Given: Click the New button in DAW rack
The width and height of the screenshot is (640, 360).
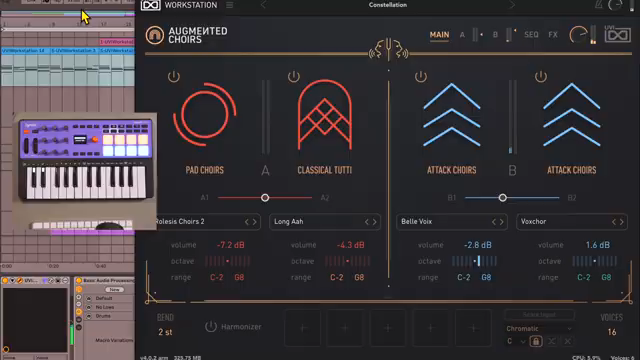Looking at the screenshot, I should click(114, 289).
